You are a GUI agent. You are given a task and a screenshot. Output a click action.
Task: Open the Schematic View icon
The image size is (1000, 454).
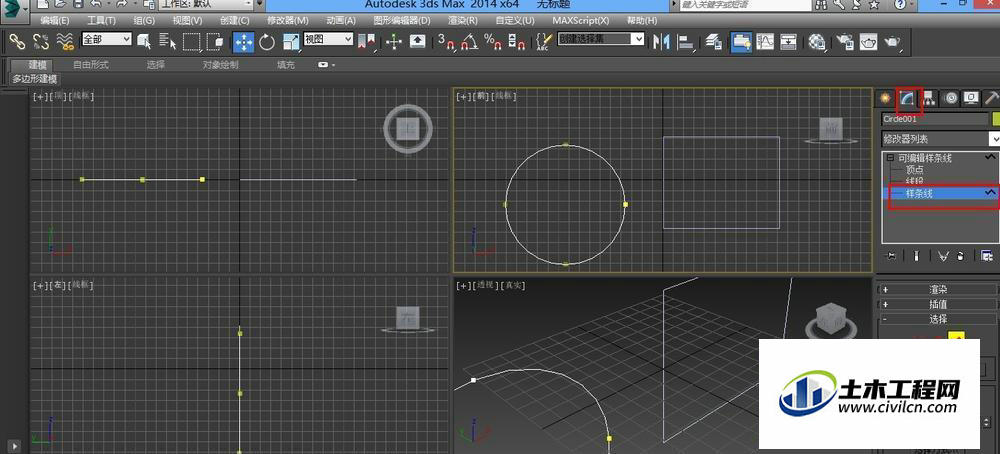pyautogui.click(x=789, y=42)
